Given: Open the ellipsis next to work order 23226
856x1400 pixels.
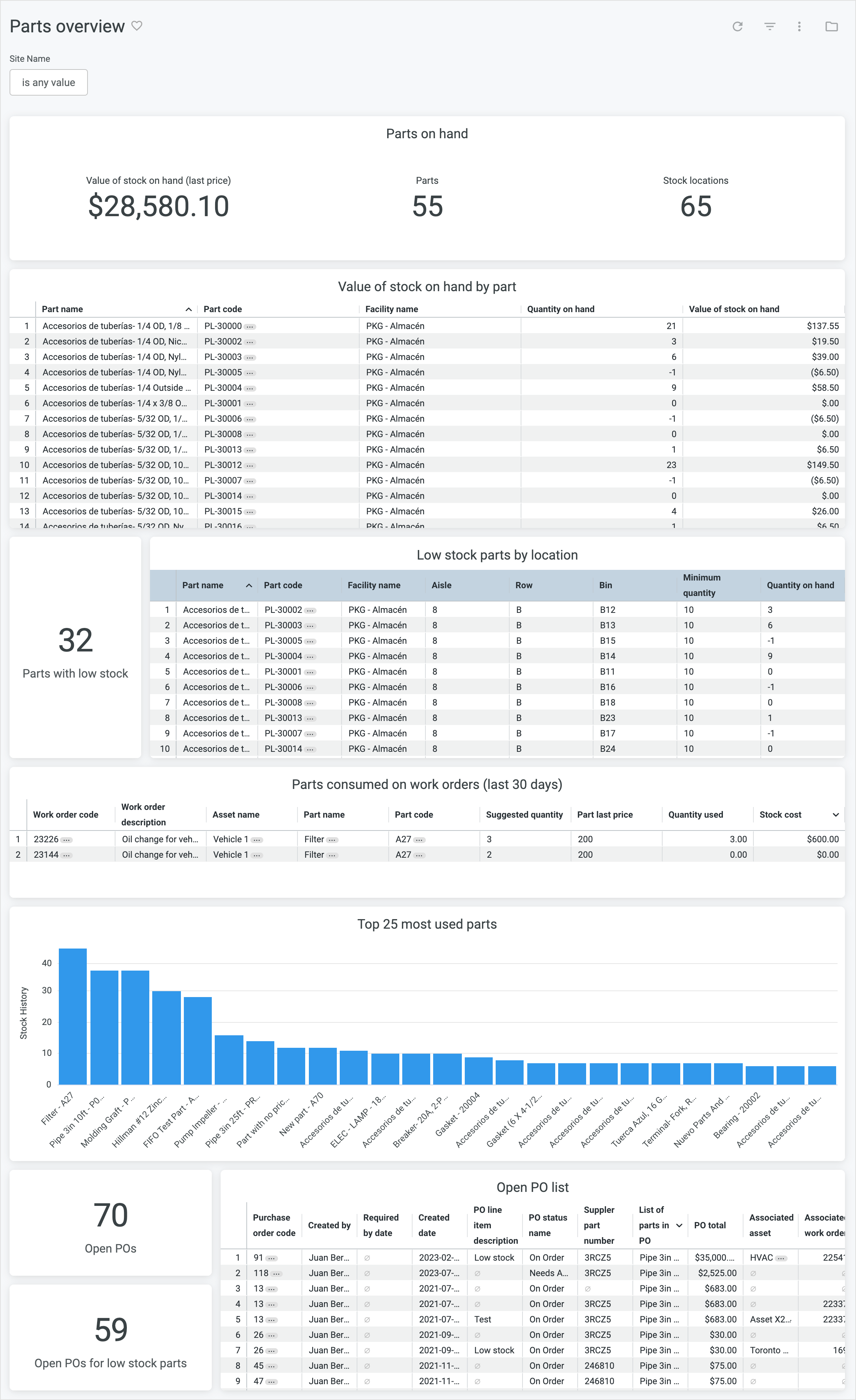Looking at the screenshot, I should (x=67, y=839).
